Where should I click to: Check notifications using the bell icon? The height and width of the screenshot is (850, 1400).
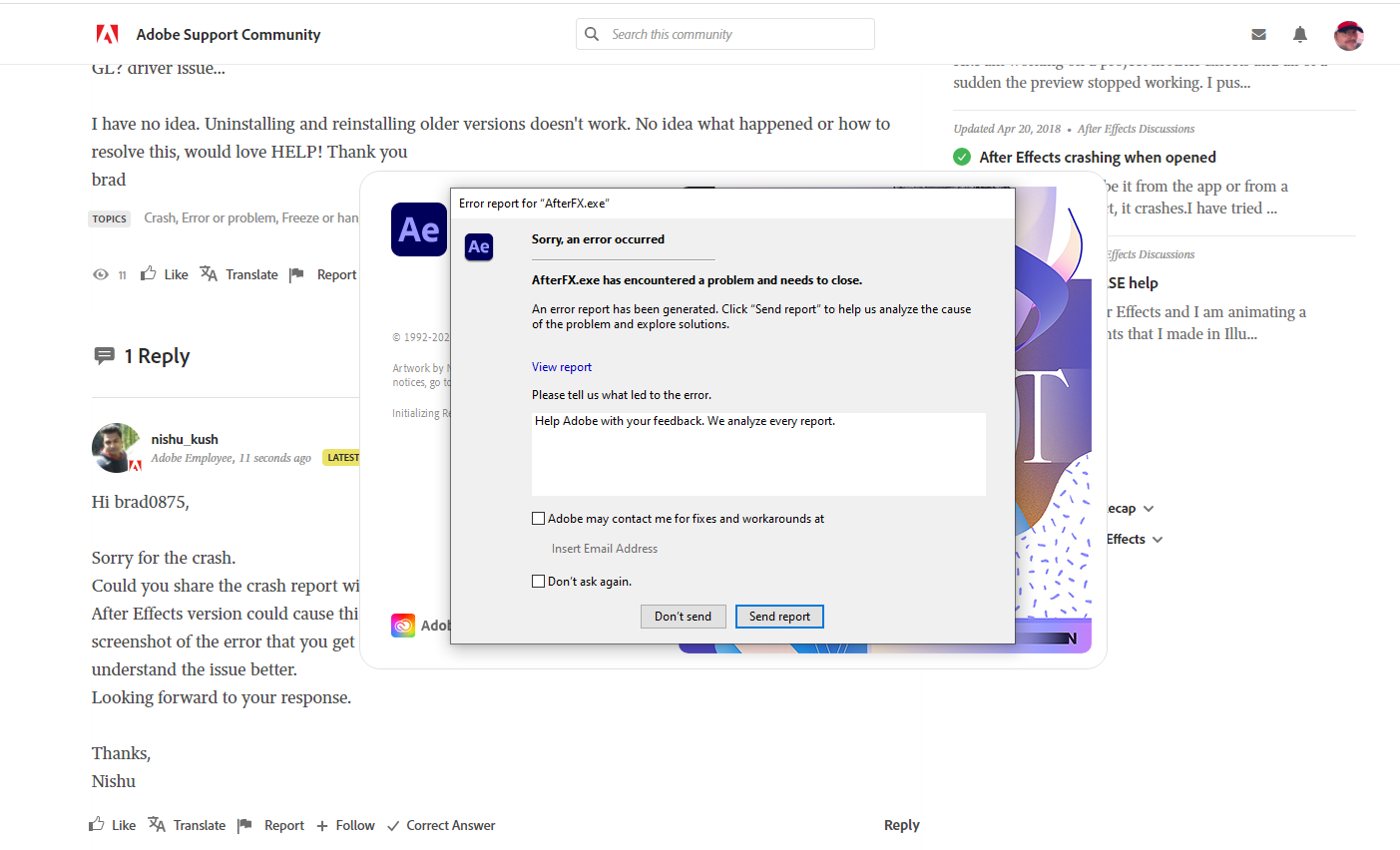coord(1299,34)
